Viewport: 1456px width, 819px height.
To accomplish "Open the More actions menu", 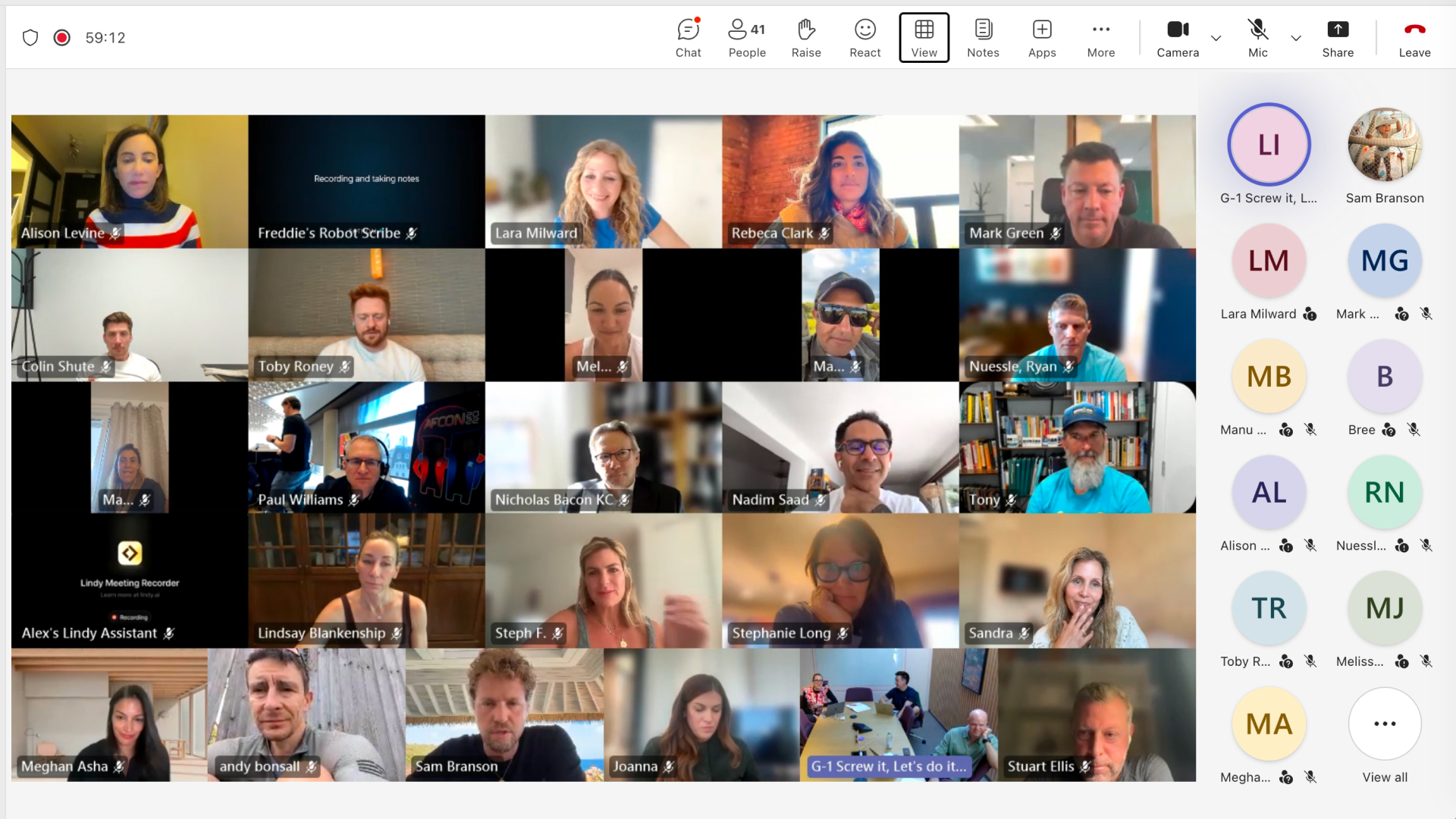I will (1100, 38).
